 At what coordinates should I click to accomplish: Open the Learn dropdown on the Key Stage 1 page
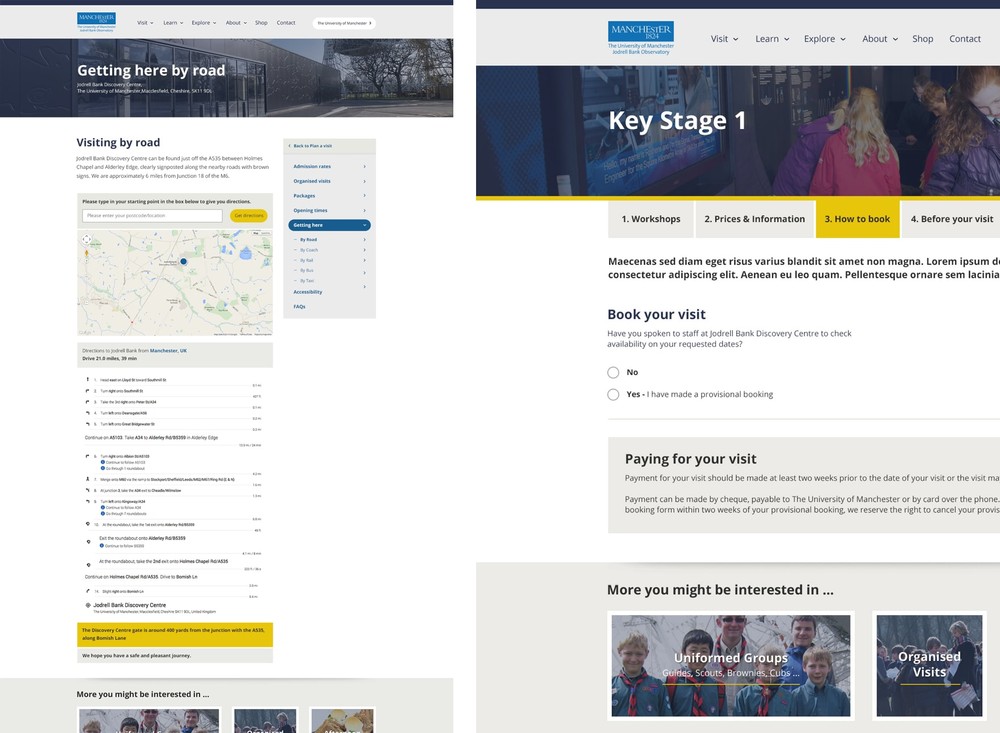pyautogui.click(x=772, y=39)
